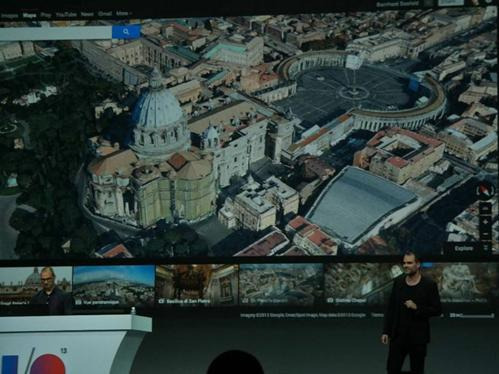Click the Explore label
499x374 pixels.
click(464, 248)
